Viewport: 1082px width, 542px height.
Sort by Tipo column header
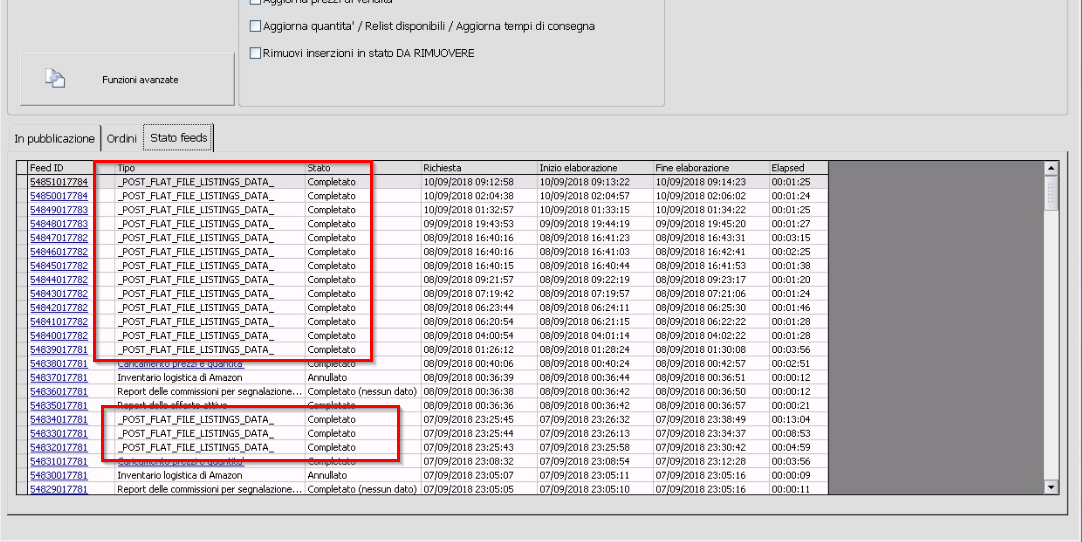point(210,167)
